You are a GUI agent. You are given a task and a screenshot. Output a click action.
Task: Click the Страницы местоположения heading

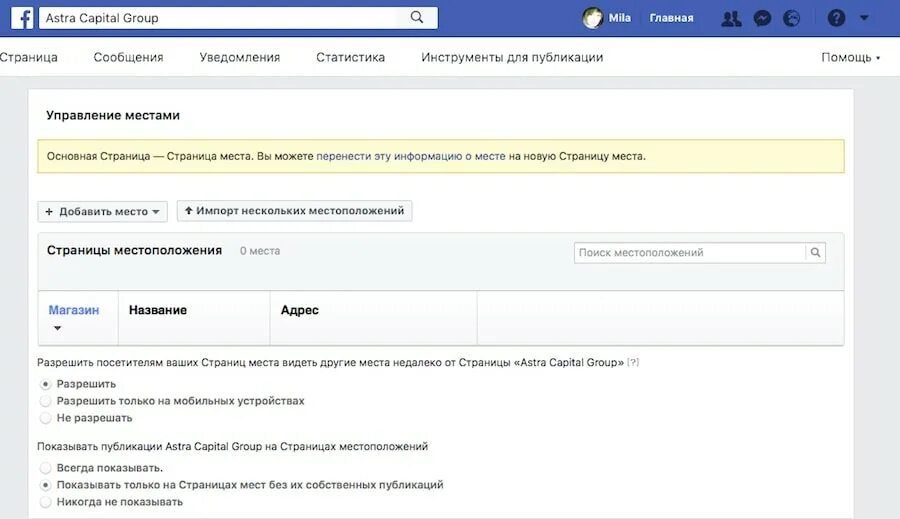click(x=134, y=250)
